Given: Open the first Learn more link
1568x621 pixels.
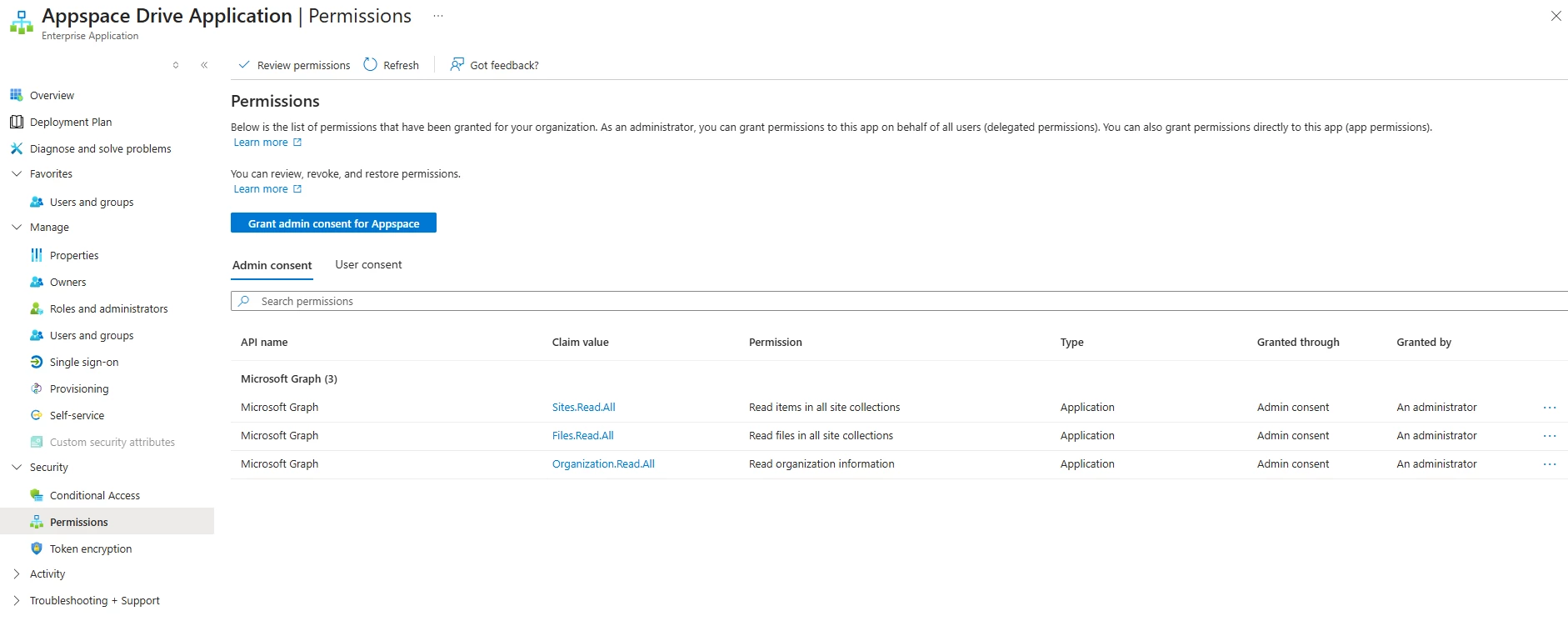Looking at the screenshot, I should [267, 143].
